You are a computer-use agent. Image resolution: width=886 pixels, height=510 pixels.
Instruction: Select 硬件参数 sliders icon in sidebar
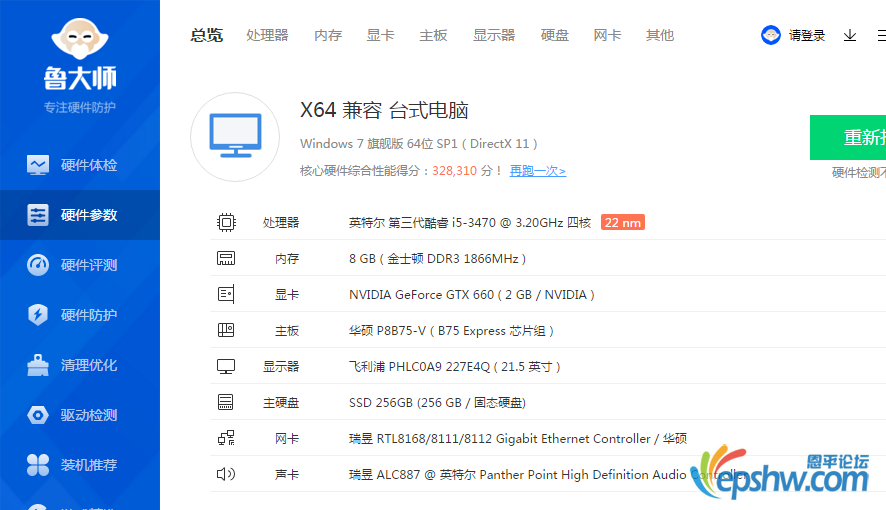point(38,215)
